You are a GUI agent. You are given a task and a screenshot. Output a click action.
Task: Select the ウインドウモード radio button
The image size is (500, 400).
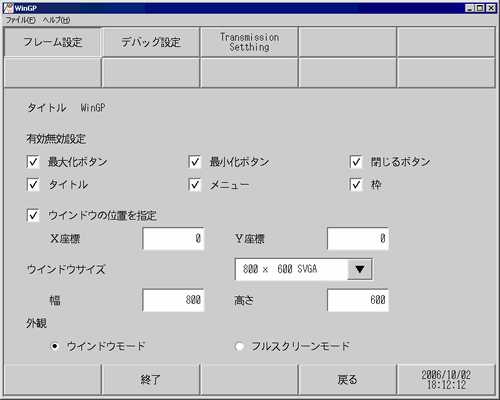click(55, 346)
